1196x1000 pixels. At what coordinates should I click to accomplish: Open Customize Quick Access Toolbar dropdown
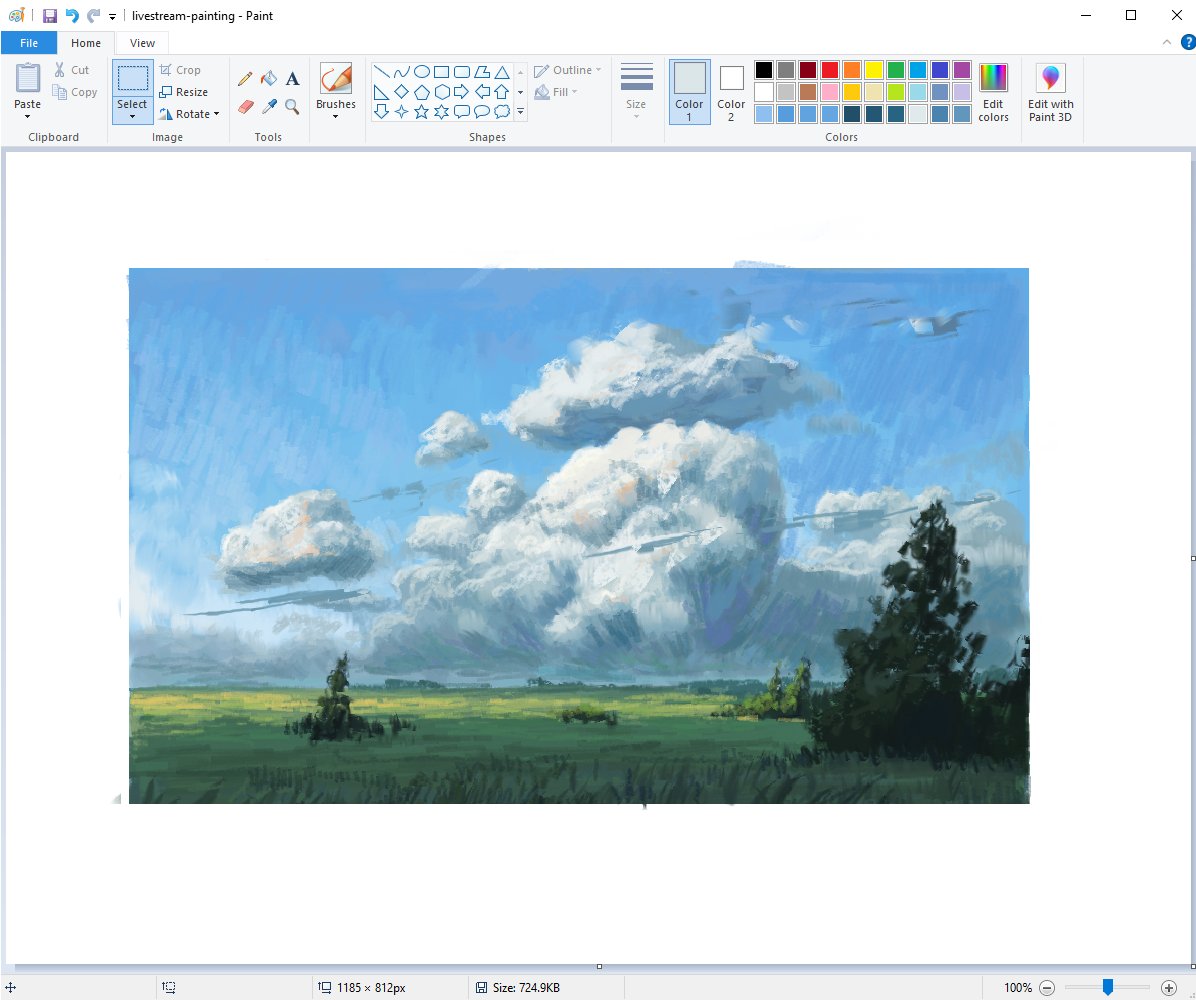[112, 16]
